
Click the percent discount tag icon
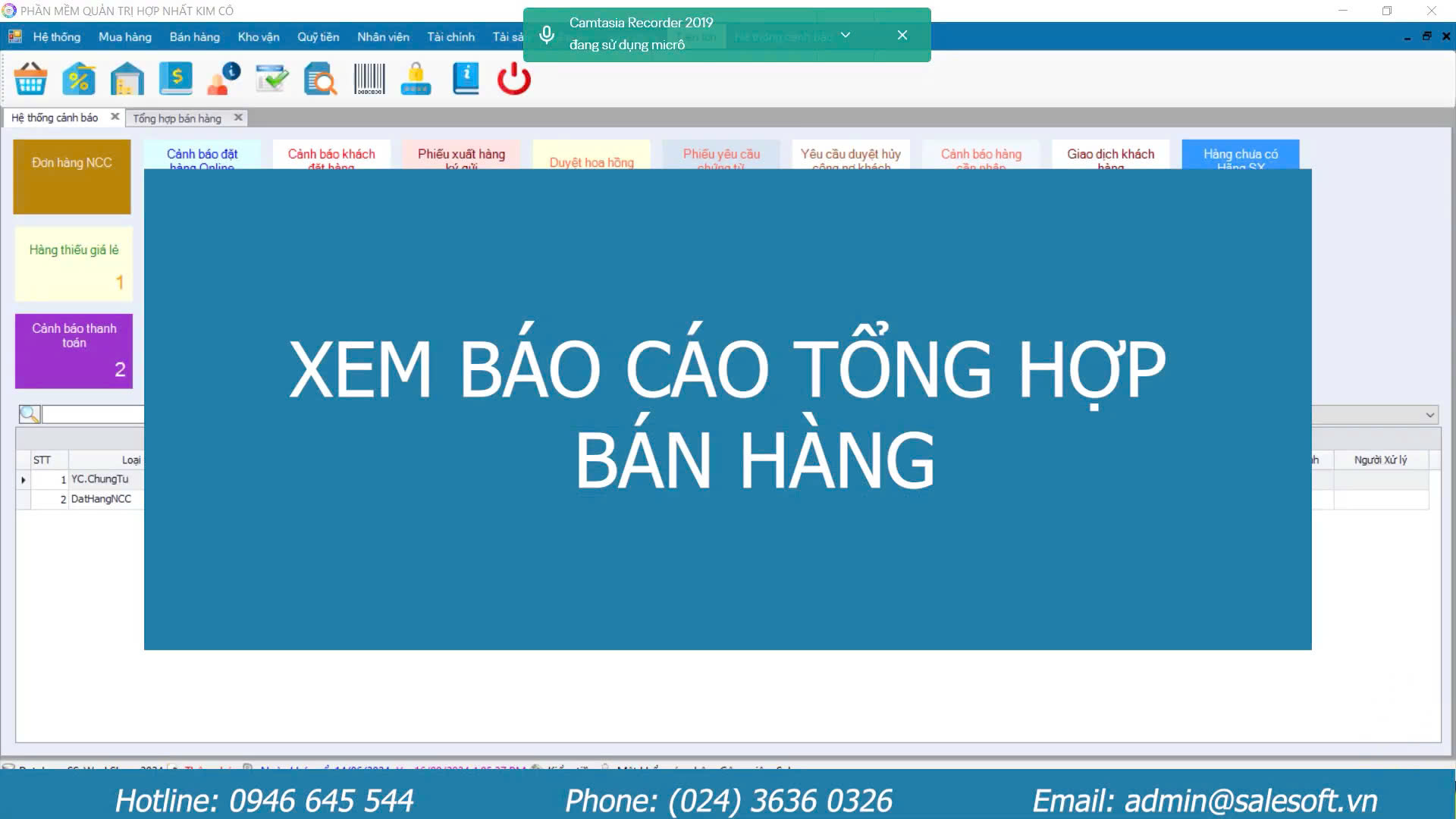(79, 79)
